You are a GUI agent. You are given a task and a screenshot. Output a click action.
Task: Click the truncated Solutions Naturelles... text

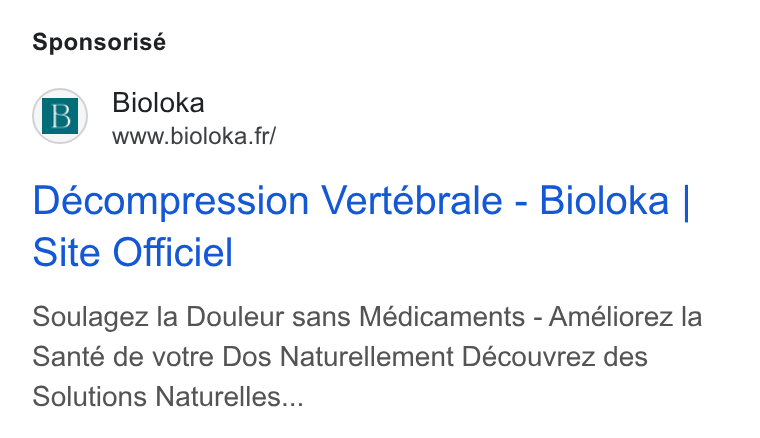[168, 397]
